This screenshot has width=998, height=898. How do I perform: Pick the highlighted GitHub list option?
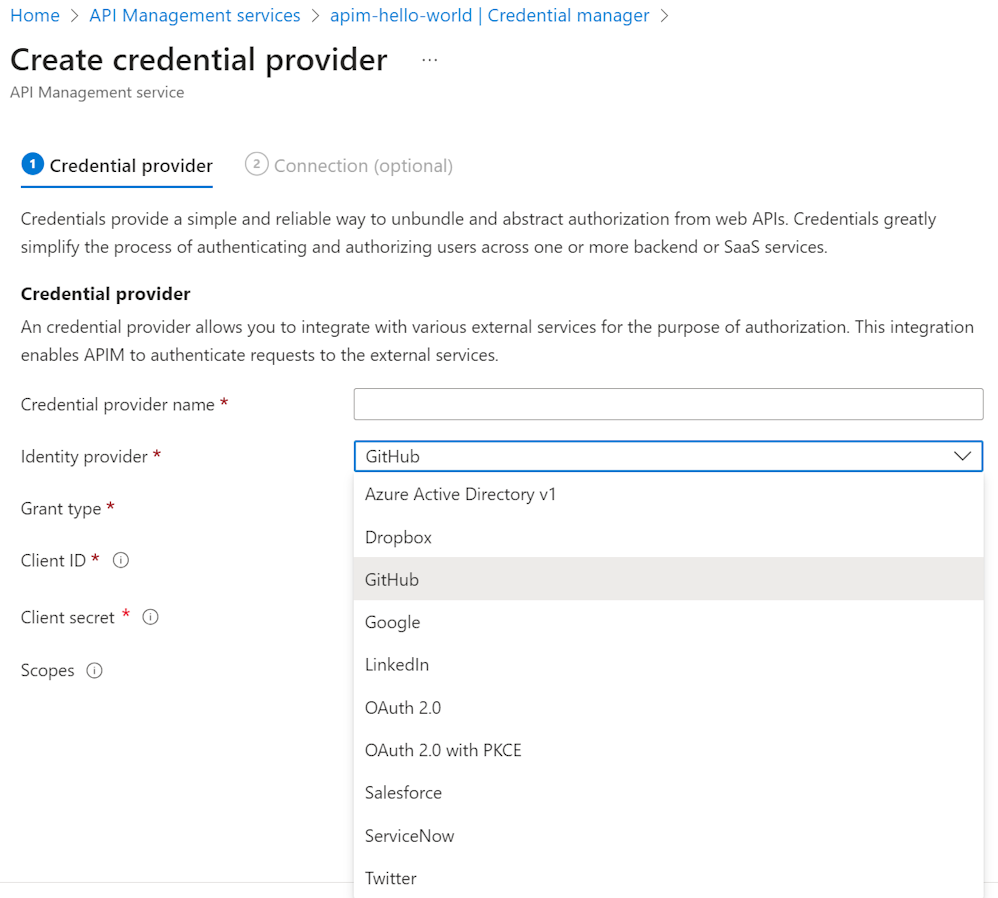pos(668,579)
